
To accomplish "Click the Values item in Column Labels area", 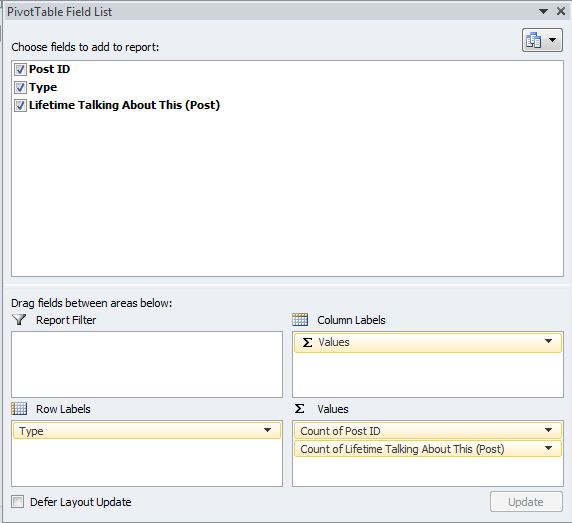I will click(x=428, y=342).
